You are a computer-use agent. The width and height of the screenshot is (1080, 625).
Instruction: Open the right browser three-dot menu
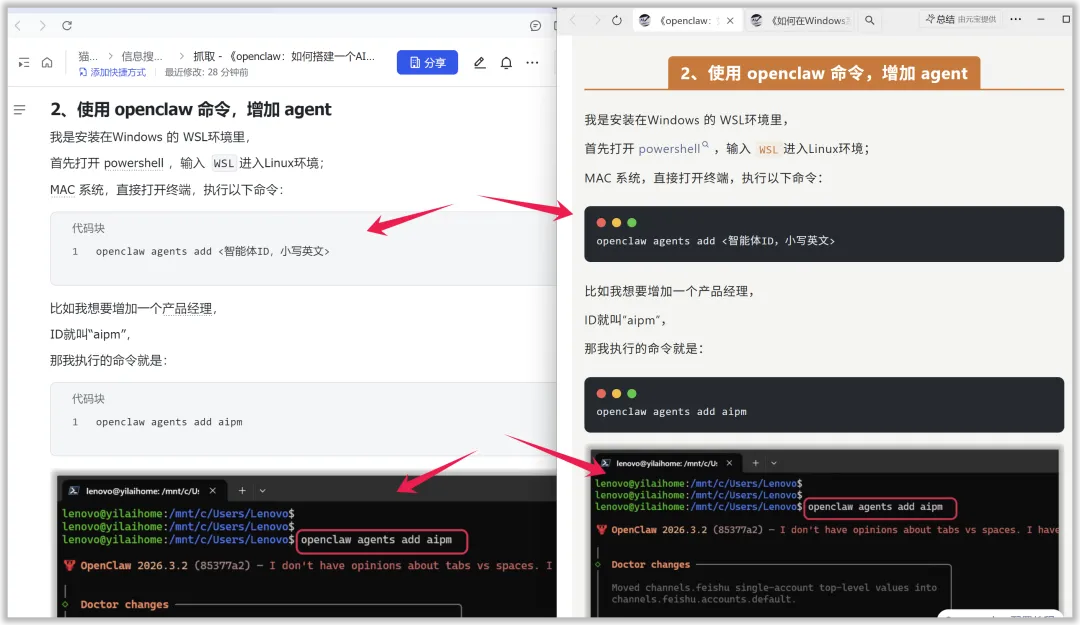click(1016, 19)
